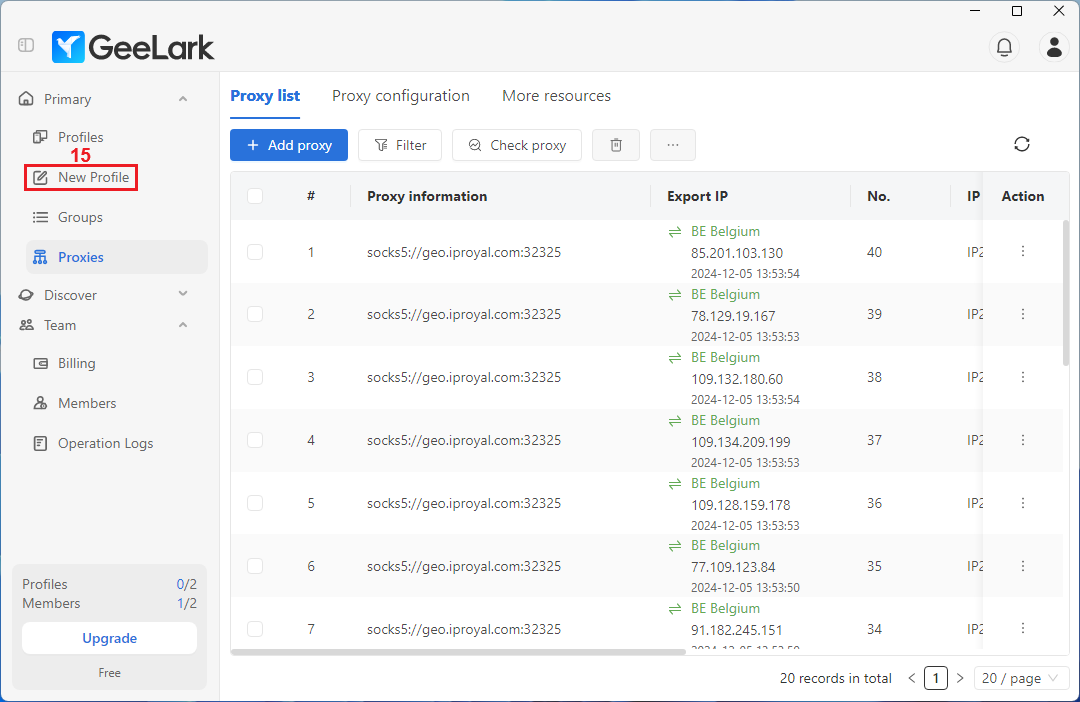
Task: Switch to the Proxy configuration tab
Action: (x=400, y=96)
